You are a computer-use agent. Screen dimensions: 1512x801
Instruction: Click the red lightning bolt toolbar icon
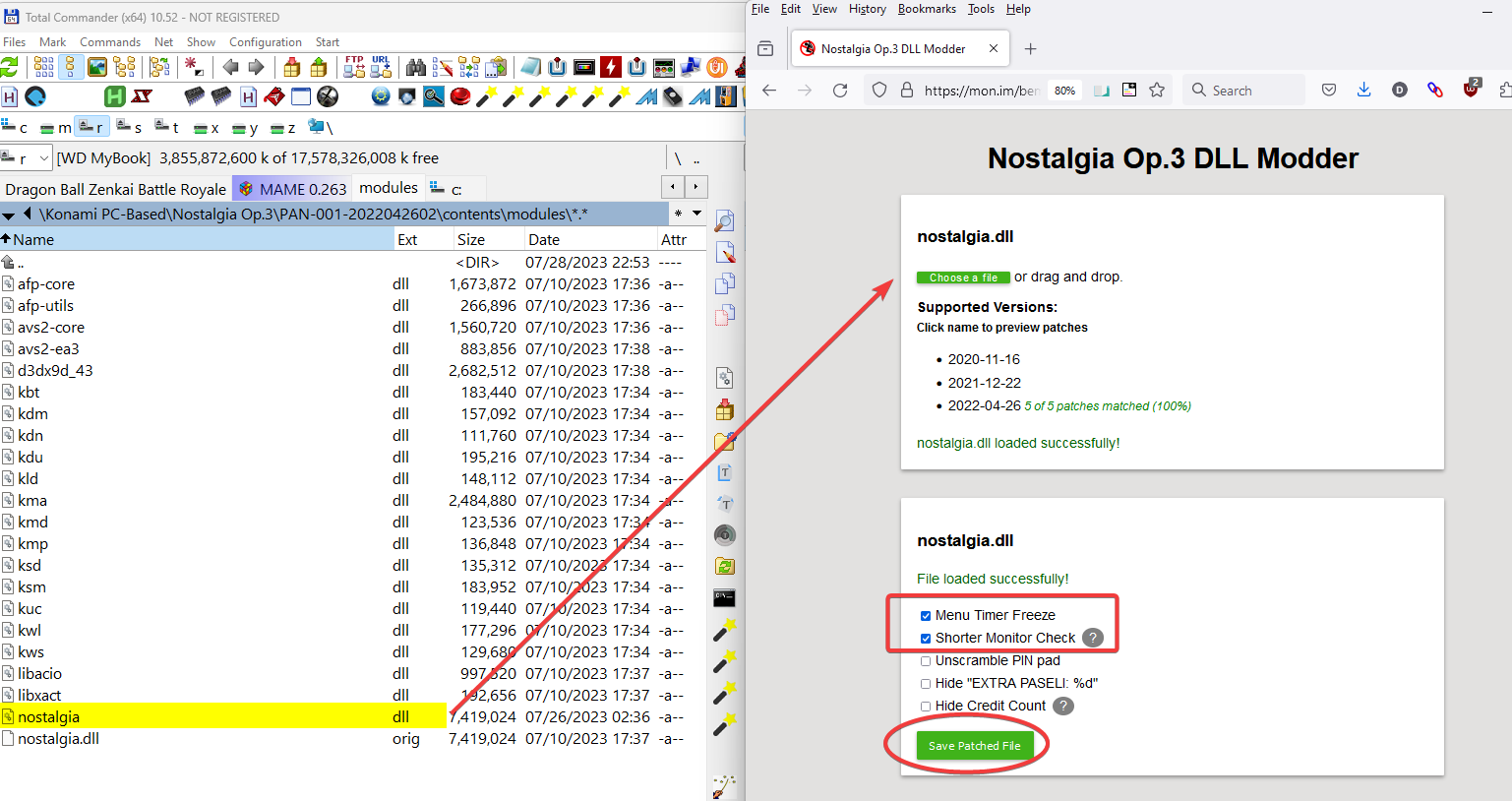pyautogui.click(x=611, y=67)
